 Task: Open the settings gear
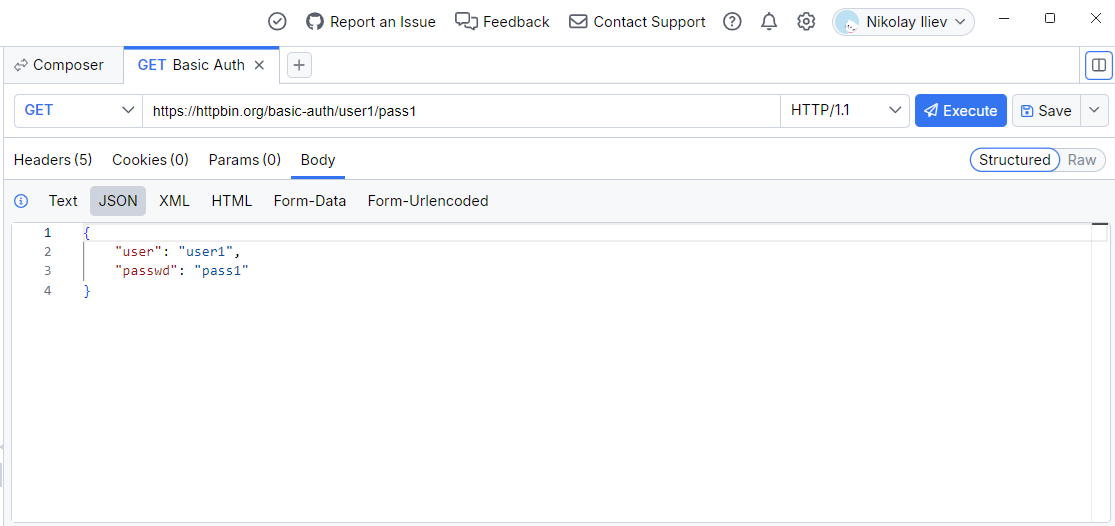tap(806, 22)
